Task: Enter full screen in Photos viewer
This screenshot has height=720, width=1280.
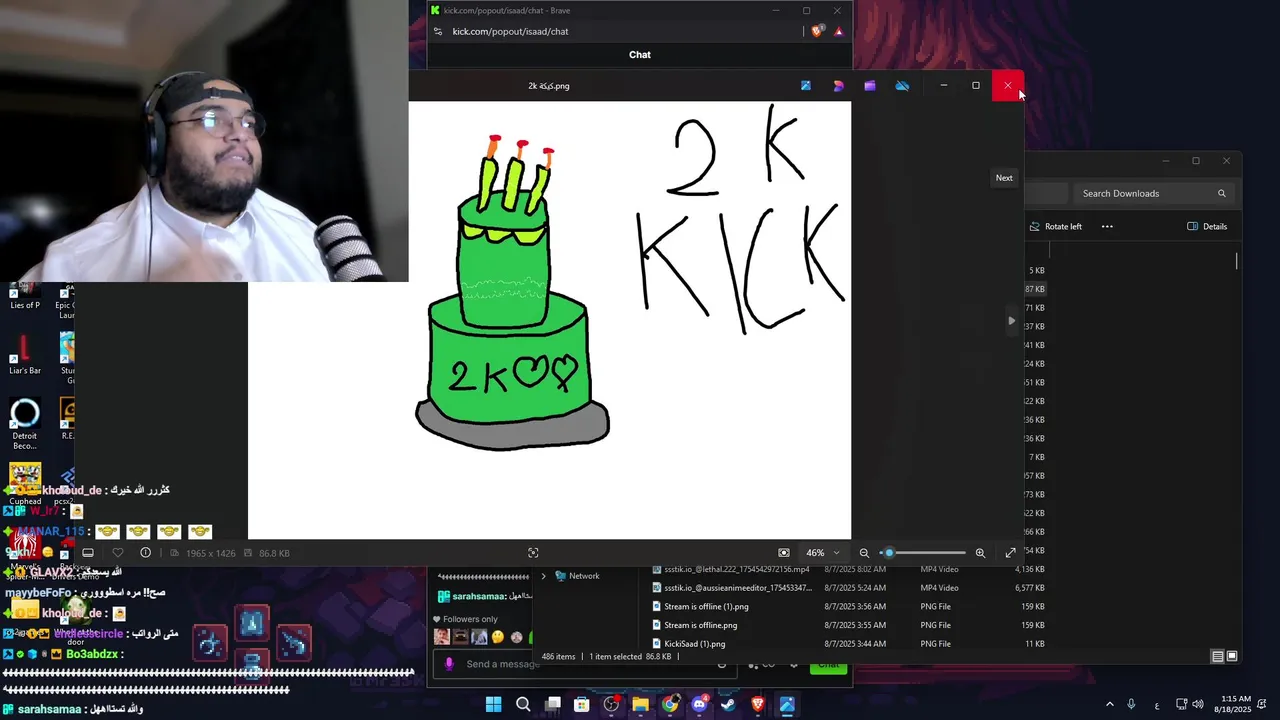Action: point(1010,553)
